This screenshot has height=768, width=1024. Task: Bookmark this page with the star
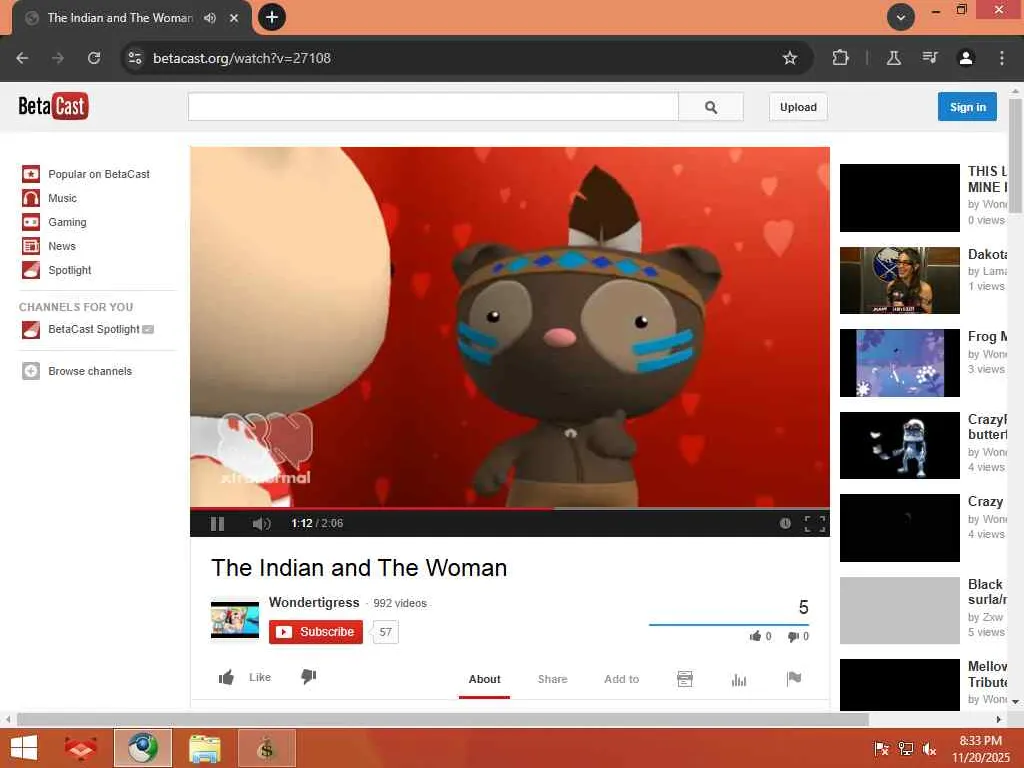click(x=790, y=58)
